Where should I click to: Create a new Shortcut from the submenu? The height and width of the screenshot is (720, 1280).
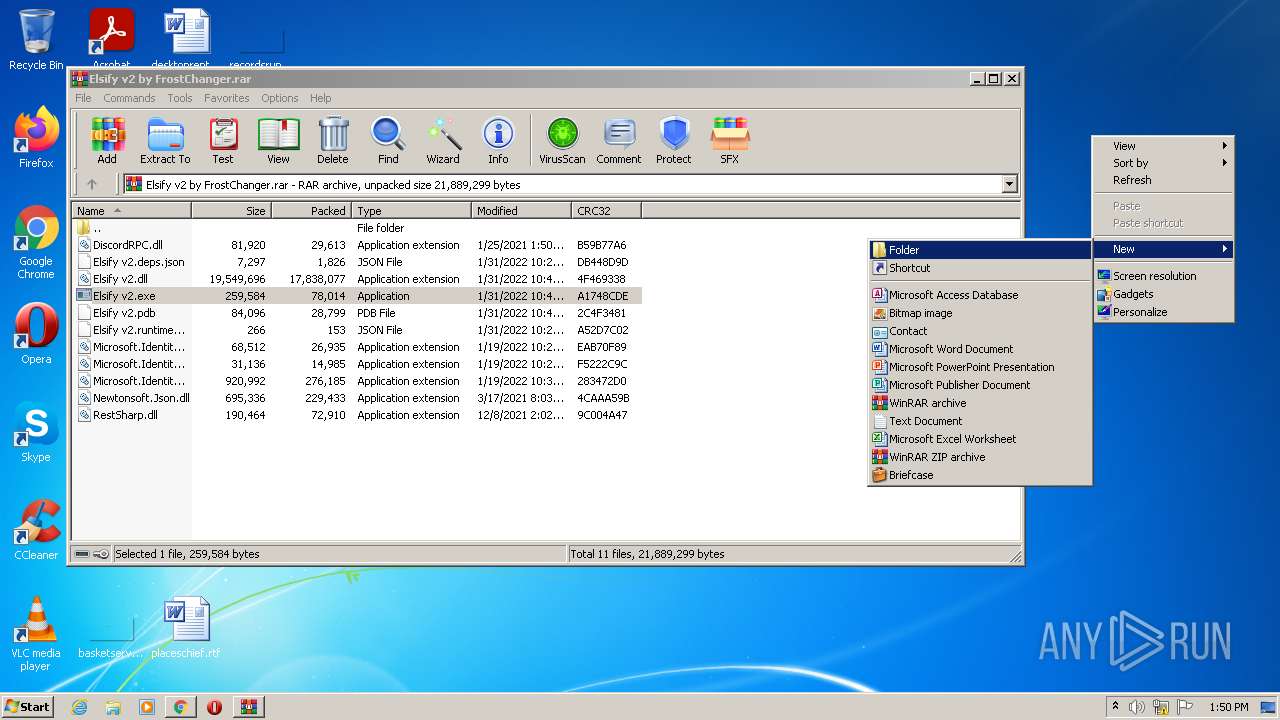pos(980,268)
